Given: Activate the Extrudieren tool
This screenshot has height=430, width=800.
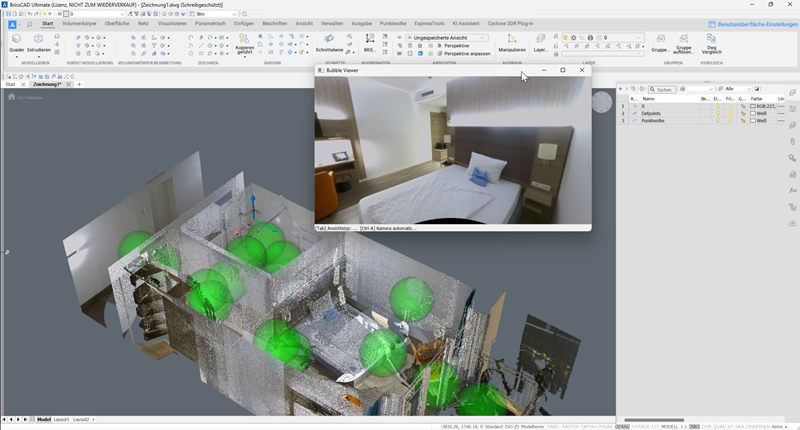Looking at the screenshot, I should 39,42.
